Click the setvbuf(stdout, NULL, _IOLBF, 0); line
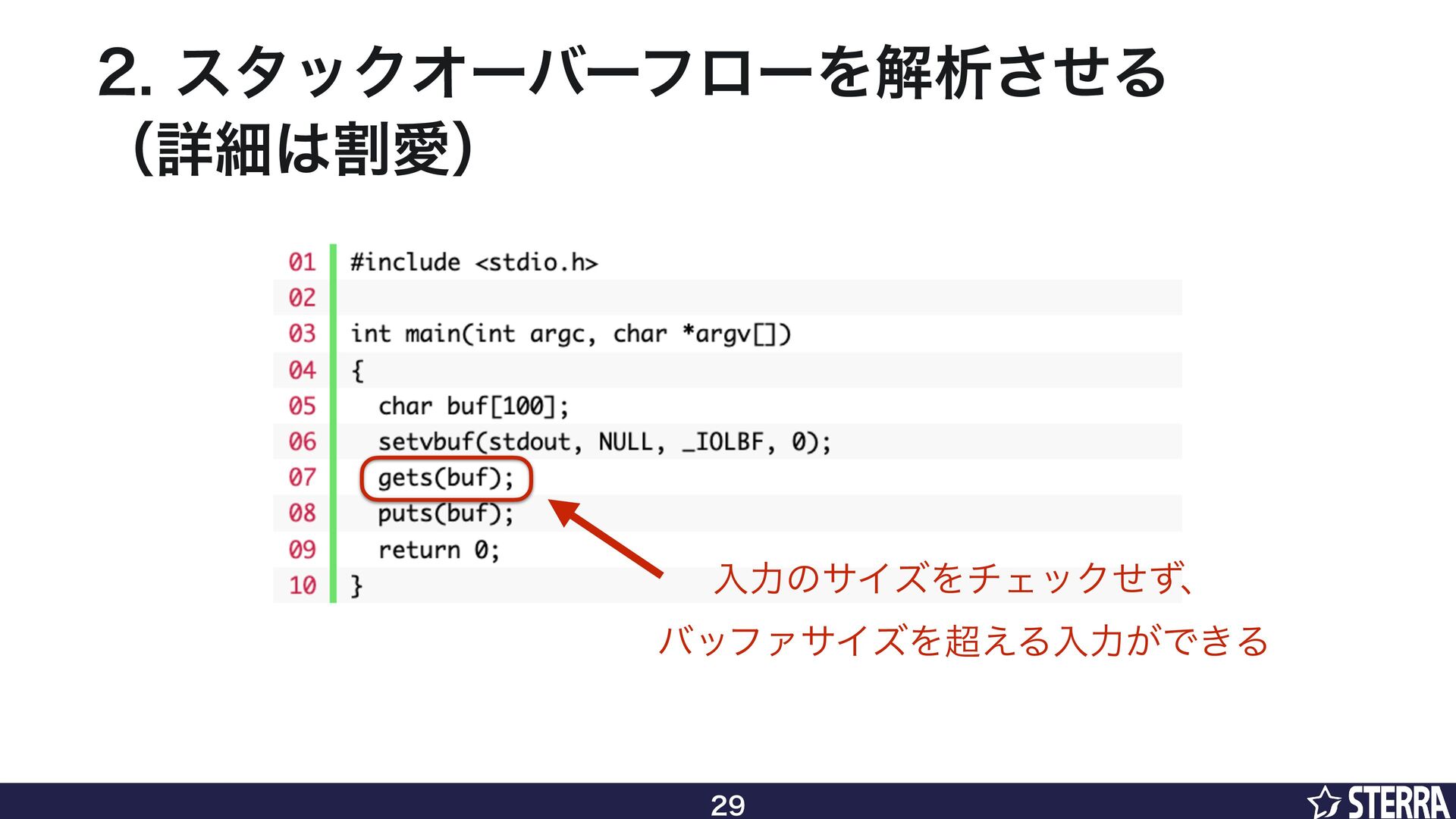The image size is (1456, 819). tap(604, 441)
